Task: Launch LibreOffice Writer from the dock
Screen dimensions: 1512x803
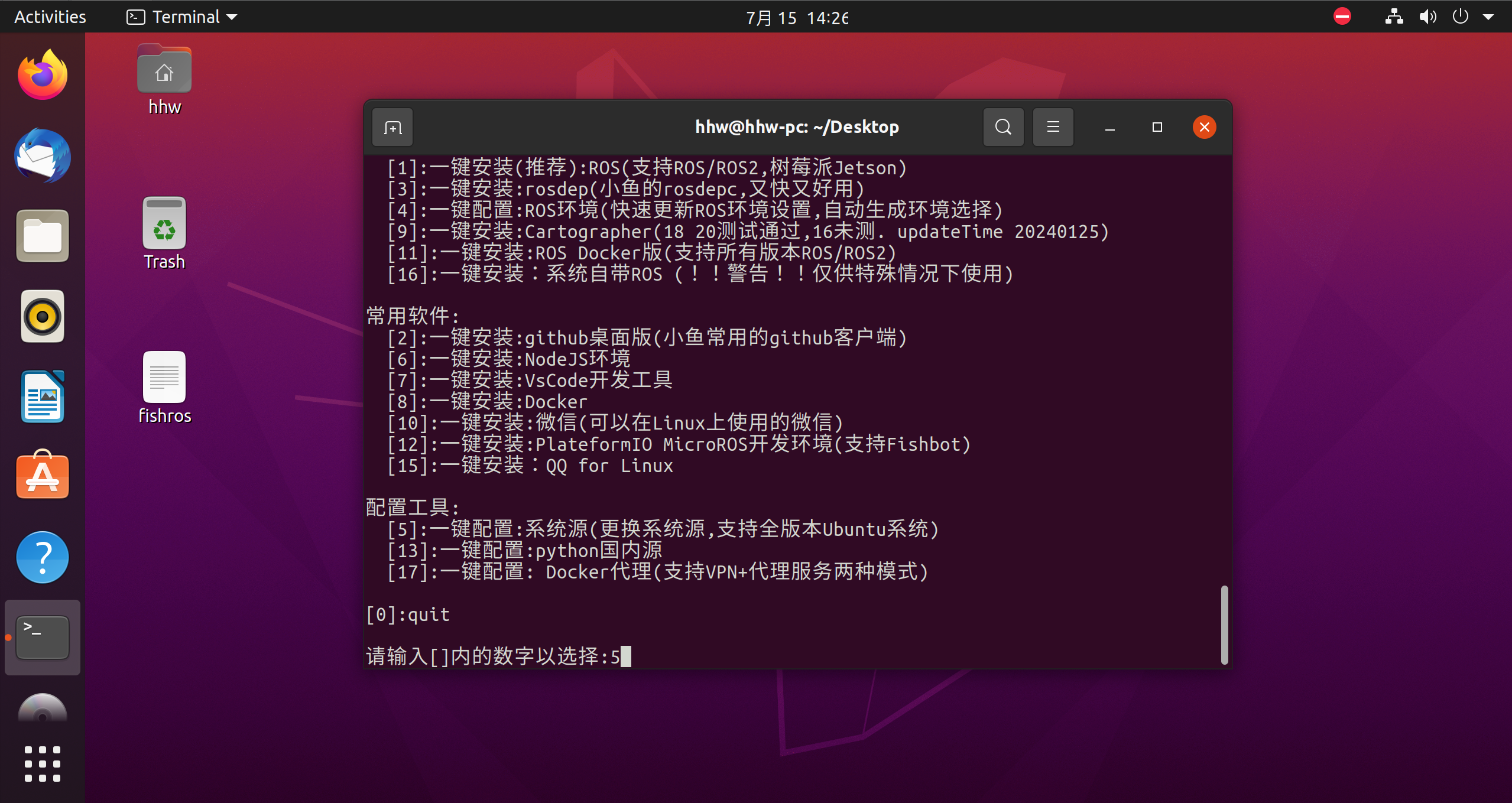Action: [43, 396]
